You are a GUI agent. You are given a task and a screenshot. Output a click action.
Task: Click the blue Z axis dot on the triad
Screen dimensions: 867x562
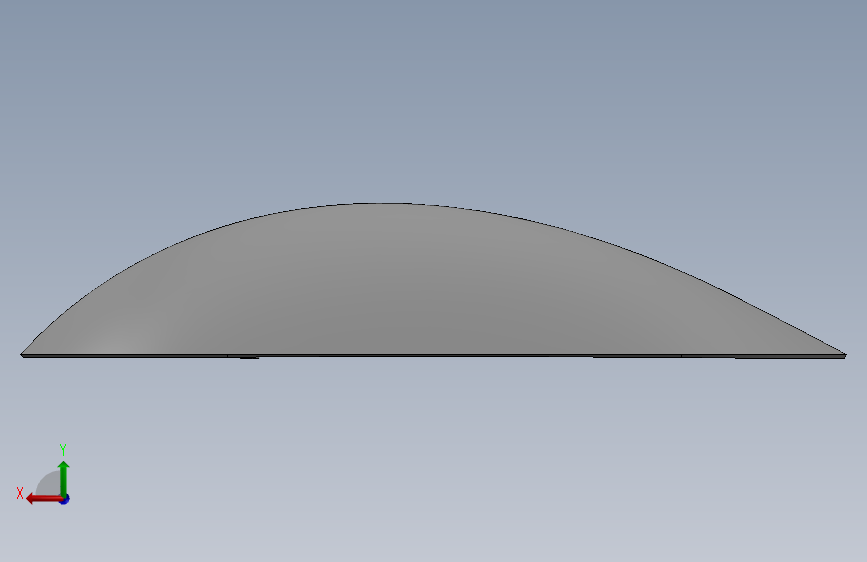(x=65, y=499)
